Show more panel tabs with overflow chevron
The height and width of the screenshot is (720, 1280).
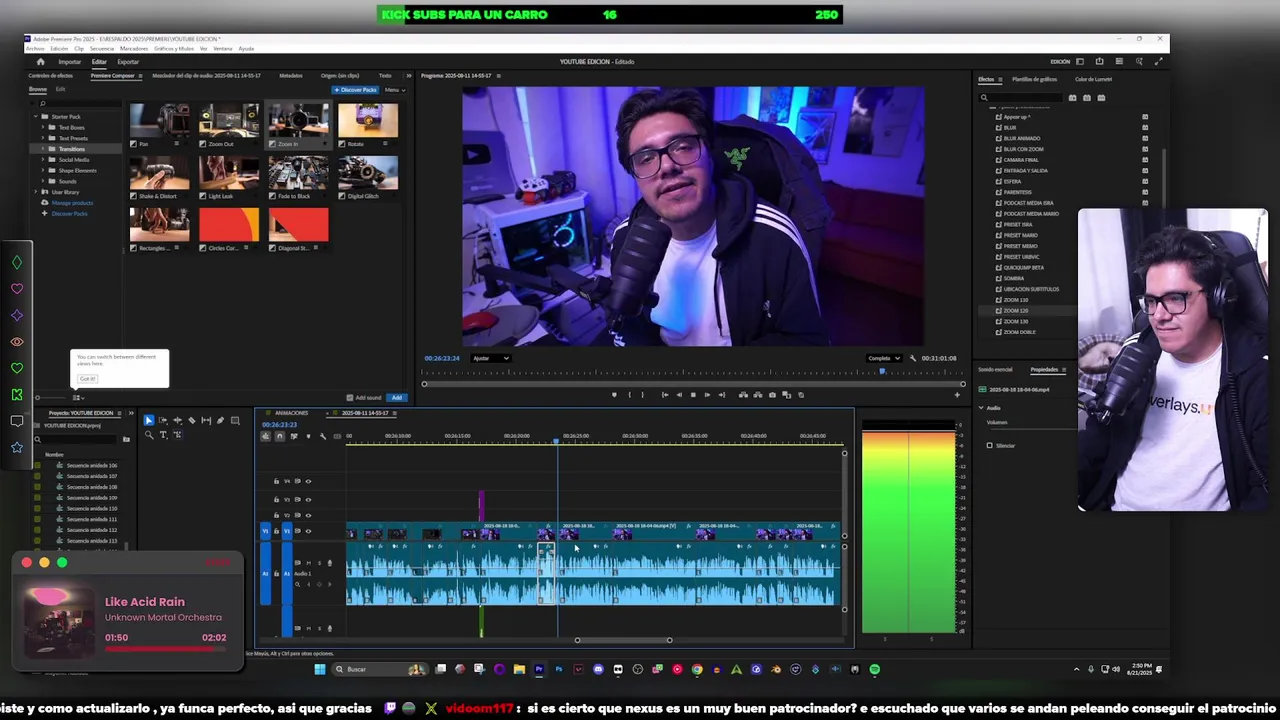pyautogui.click(x=408, y=76)
